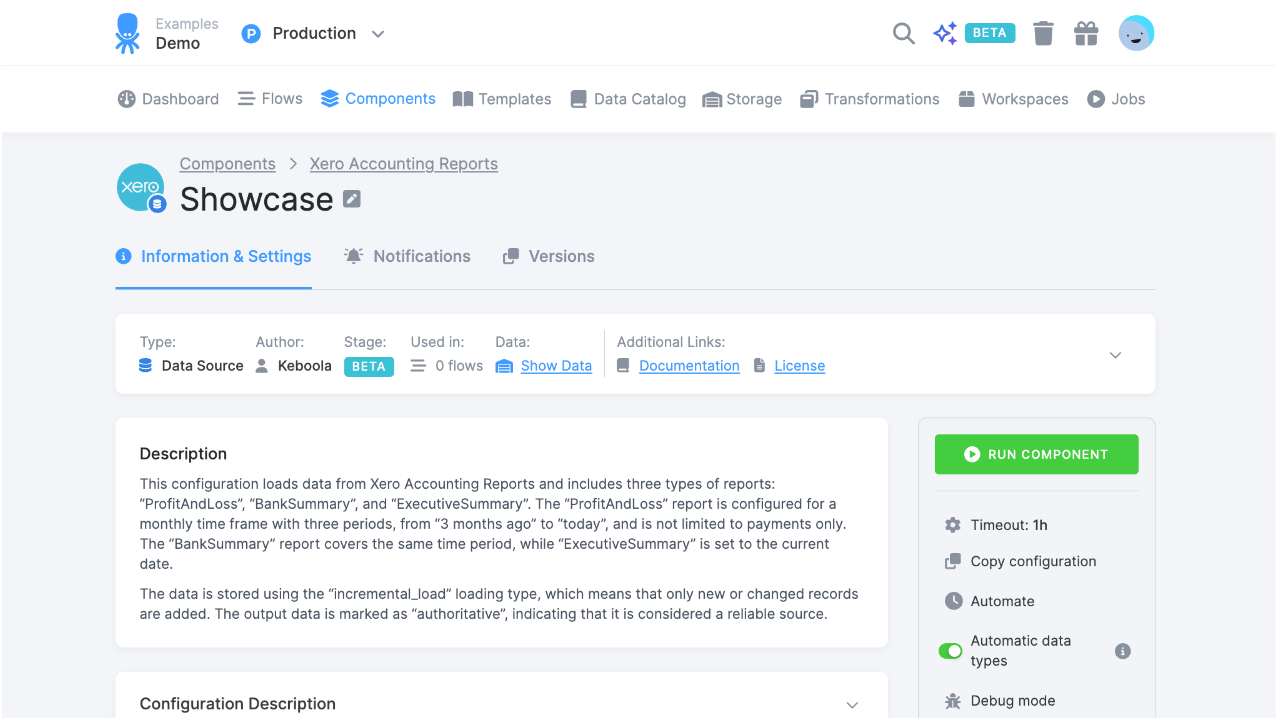Screen dimensions: 1280x720
Task: Click the RUN COMPONENT button
Action: point(1036,454)
